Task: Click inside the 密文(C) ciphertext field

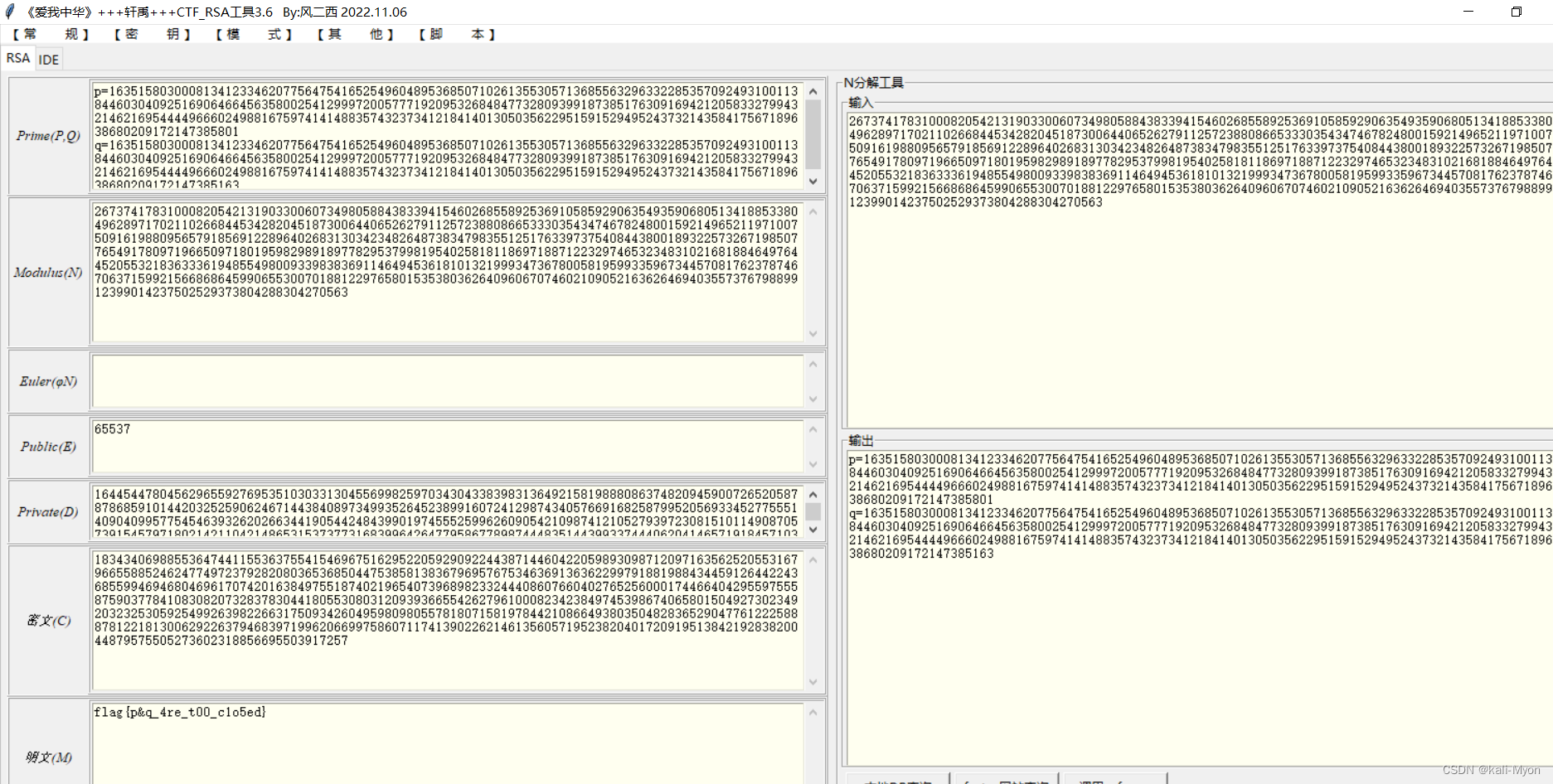Action: point(448,620)
